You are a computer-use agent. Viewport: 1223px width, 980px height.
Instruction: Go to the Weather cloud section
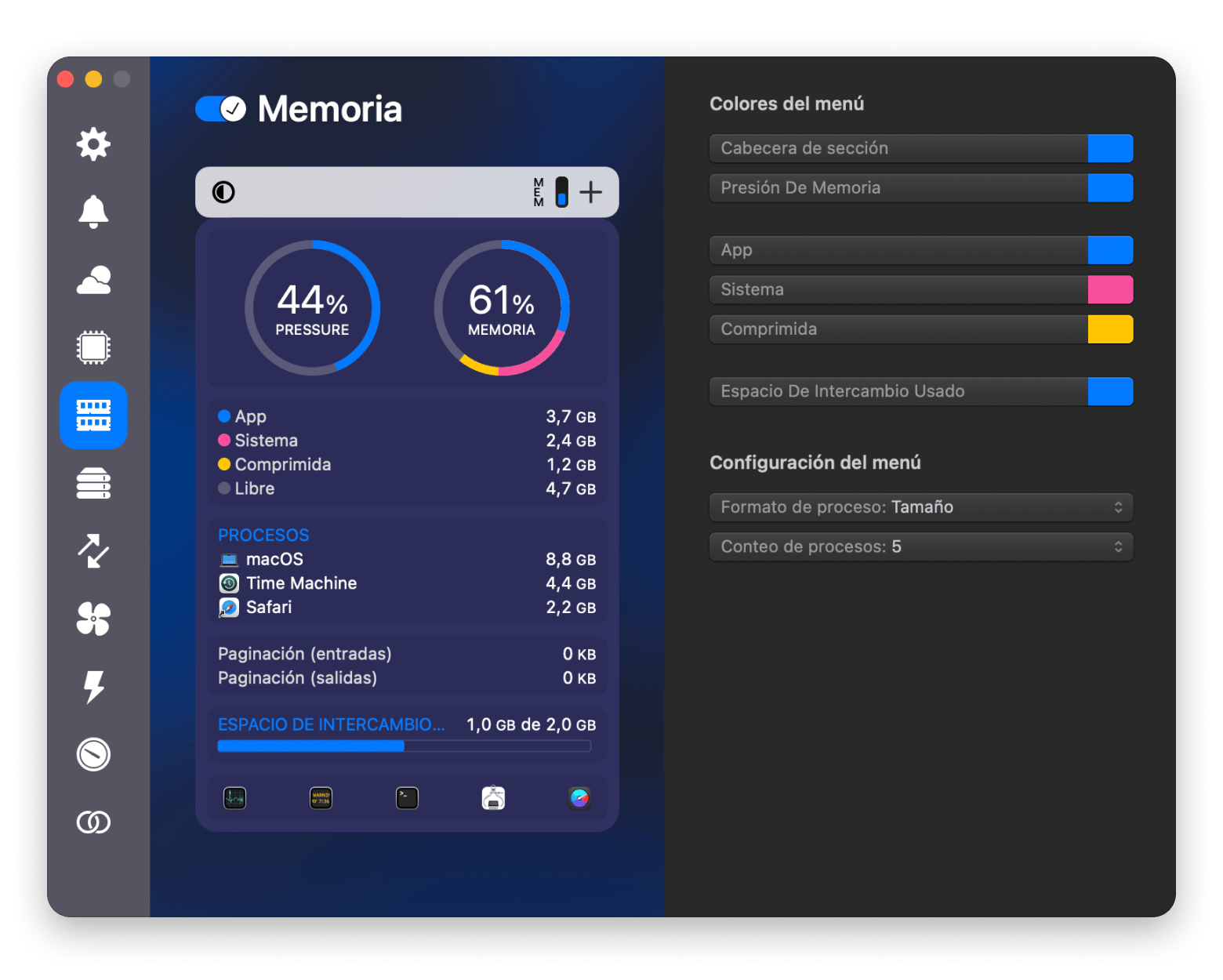93,280
